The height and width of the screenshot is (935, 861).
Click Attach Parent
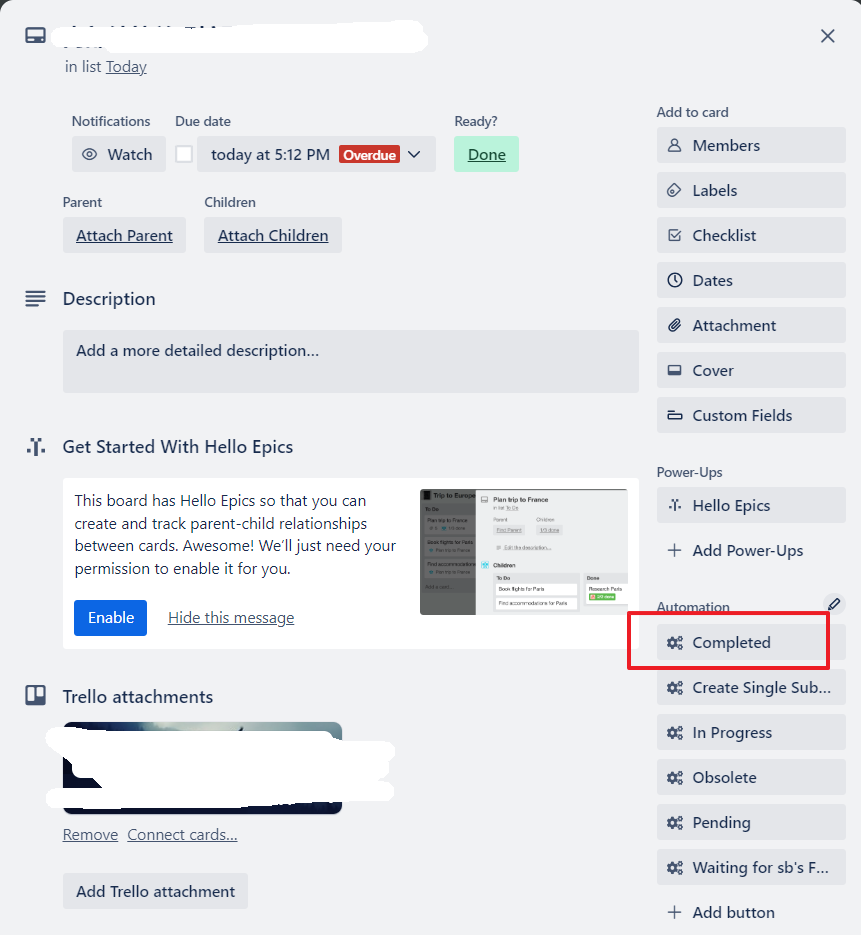tap(124, 236)
